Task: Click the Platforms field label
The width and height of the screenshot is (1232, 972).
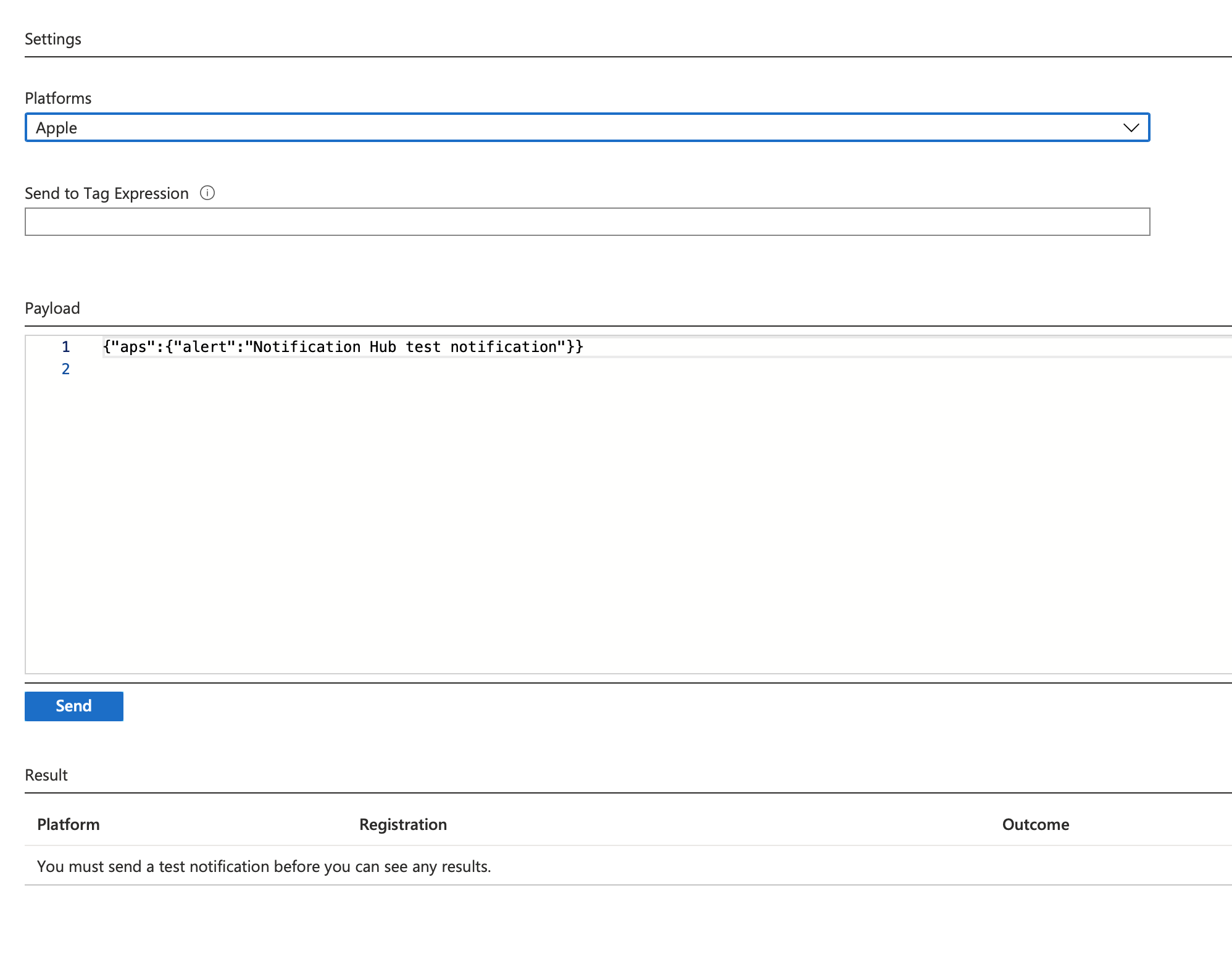Action: pyautogui.click(x=58, y=98)
